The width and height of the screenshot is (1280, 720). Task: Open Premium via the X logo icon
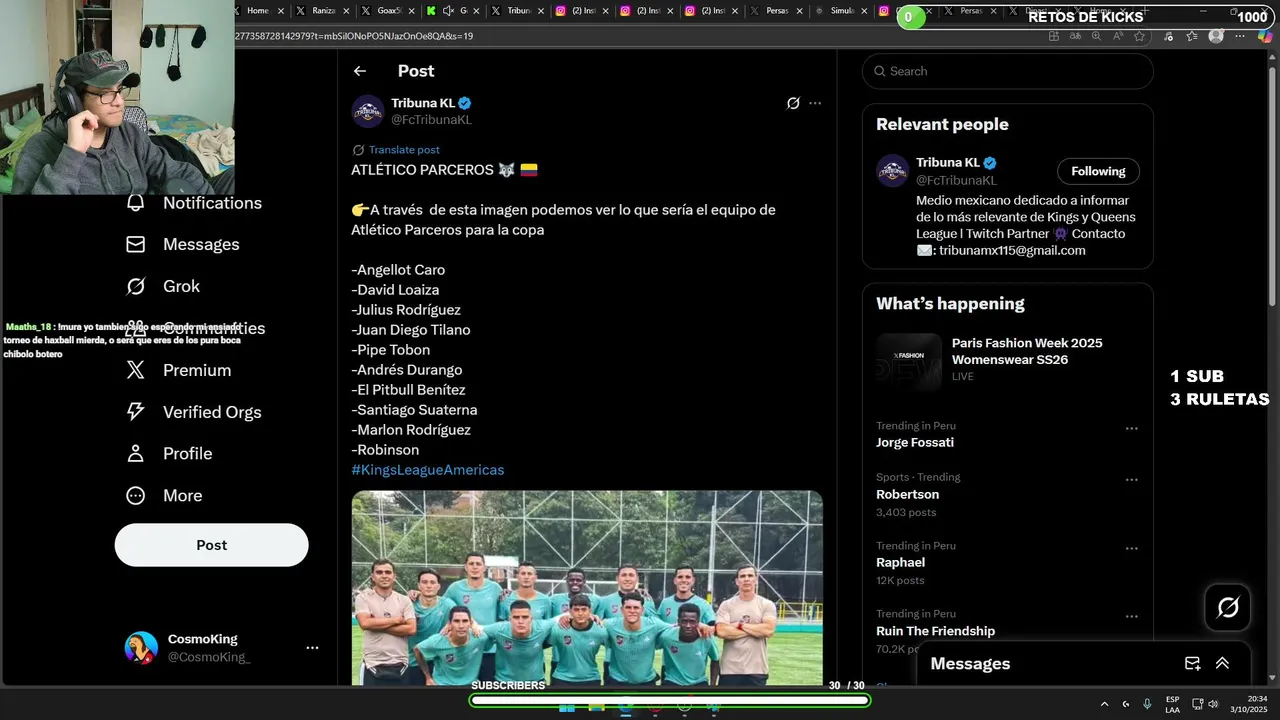tap(136, 370)
